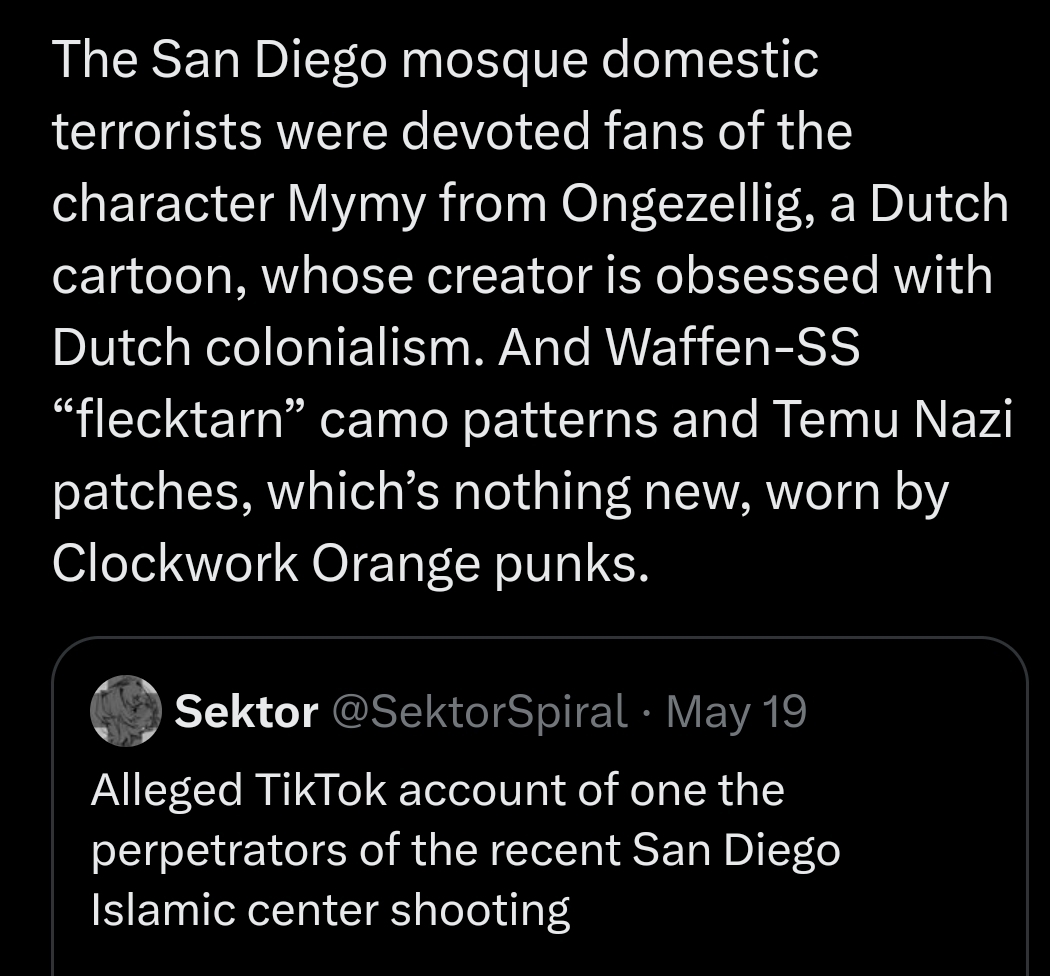Image resolution: width=1050 pixels, height=976 pixels.
Task: Click the word Ongezellig in the post
Action: [682, 203]
